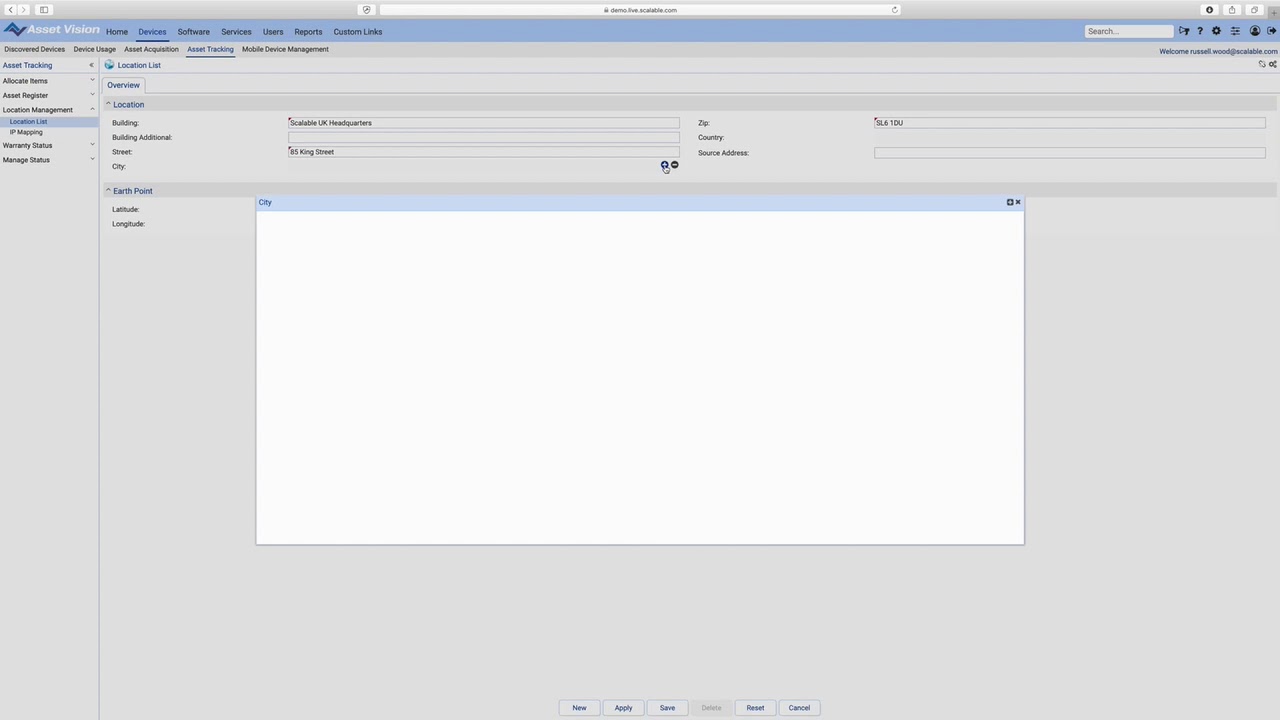Screen dimensions: 1280x720
Task: Close the City popup dialog
Action: click(1018, 202)
